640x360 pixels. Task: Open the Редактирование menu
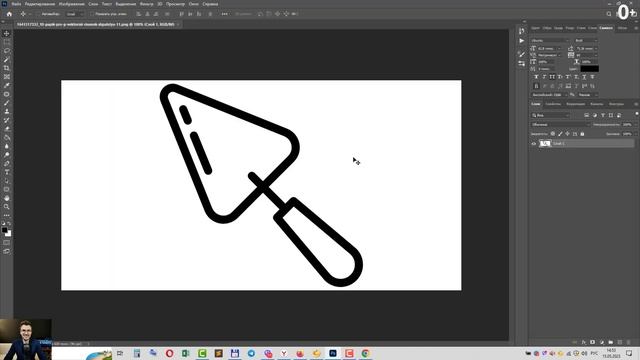(40, 4)
